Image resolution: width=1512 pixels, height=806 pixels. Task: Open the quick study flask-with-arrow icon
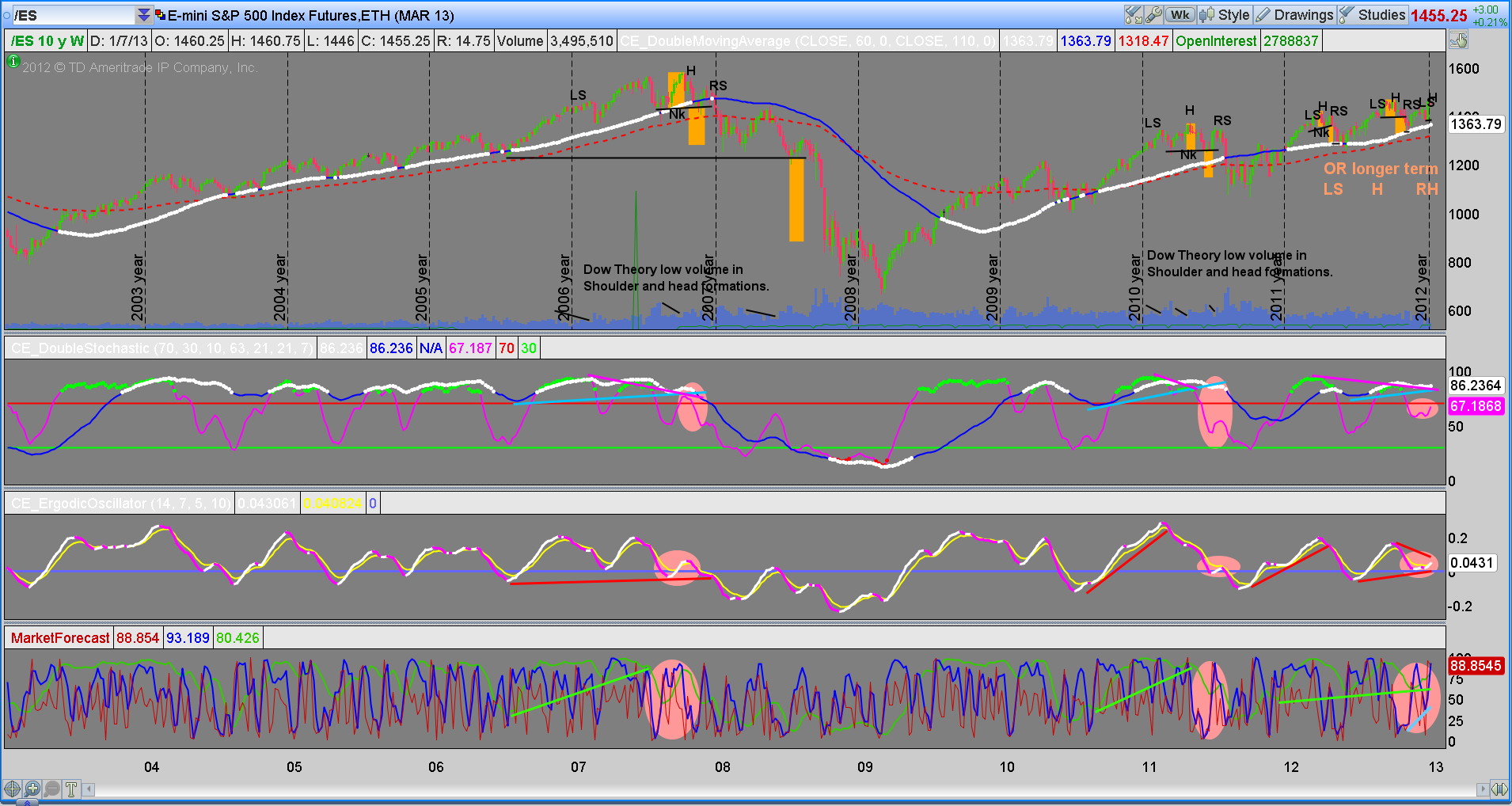pos(1134,15)
